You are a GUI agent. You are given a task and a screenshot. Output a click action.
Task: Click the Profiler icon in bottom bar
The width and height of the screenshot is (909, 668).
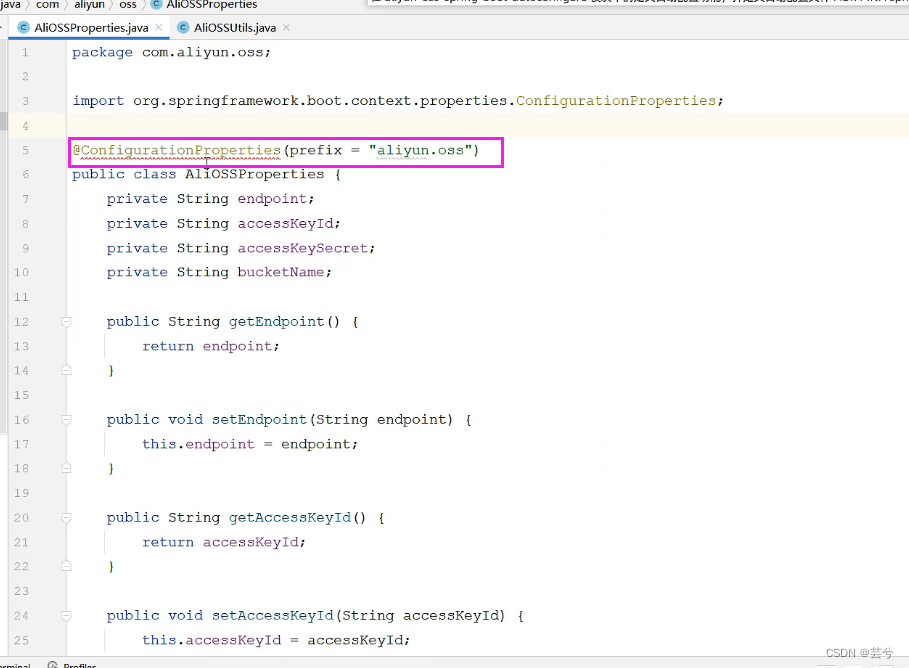click(x=53, y=665)
